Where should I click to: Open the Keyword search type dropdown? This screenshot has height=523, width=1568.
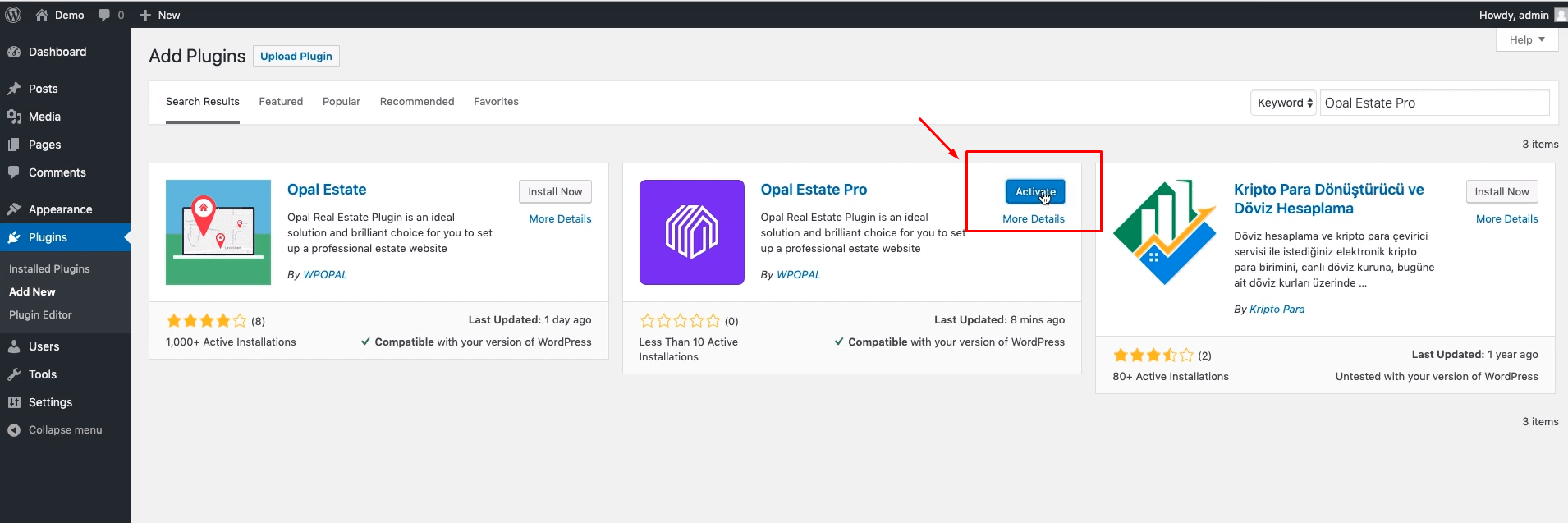[x=1284, y=103]
